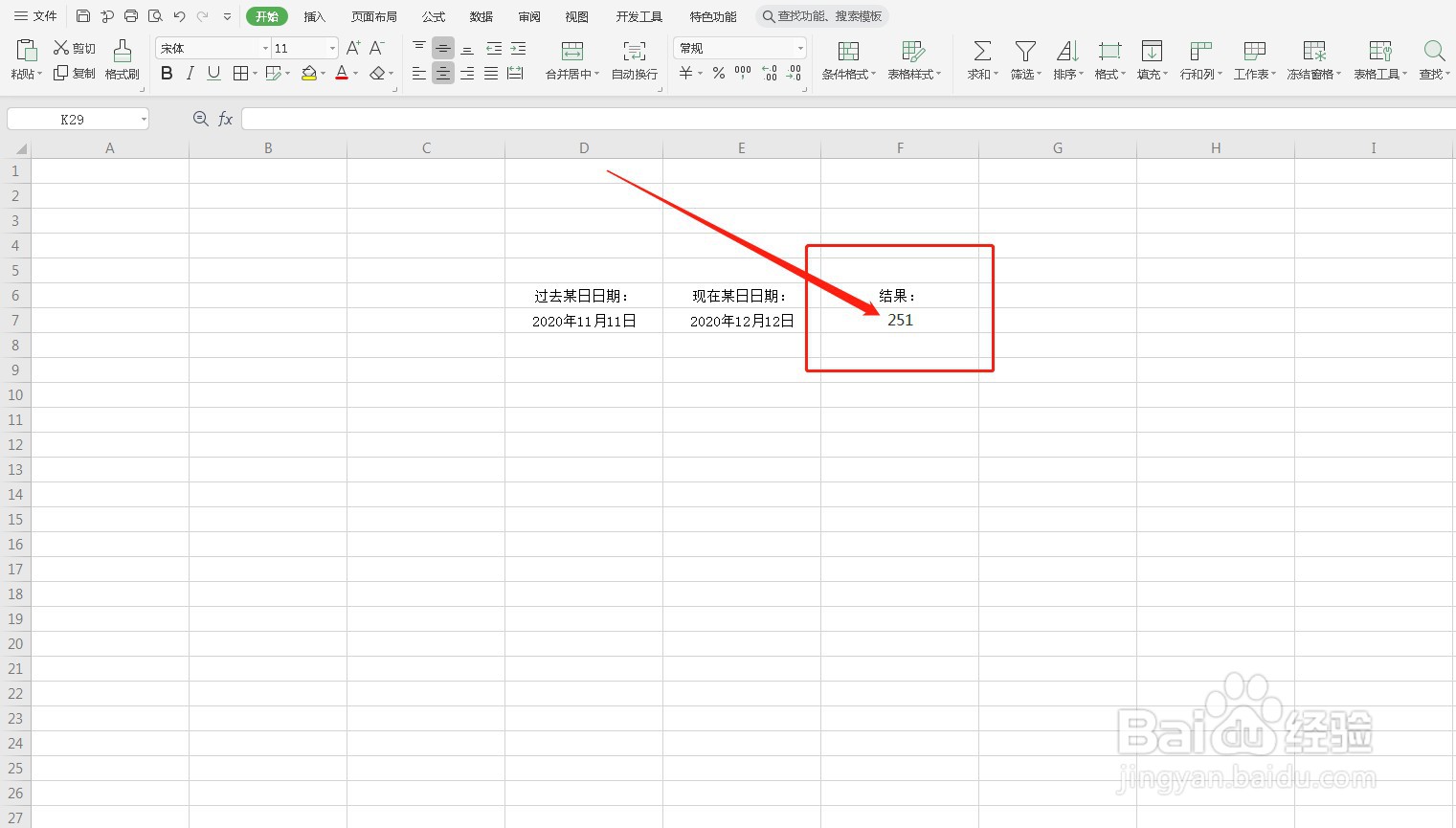Click the Wrap Text (自动换行) icon
This screenshot has width=1456, height=828.
tap(634, 51)
